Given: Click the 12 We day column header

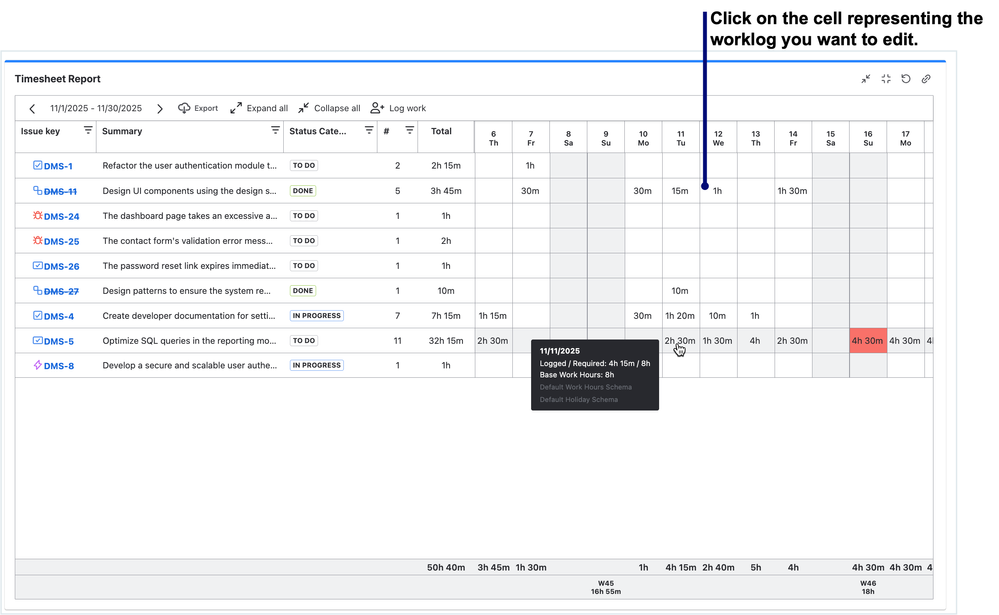Looking at the screenshot, I should tap(718, 138).
